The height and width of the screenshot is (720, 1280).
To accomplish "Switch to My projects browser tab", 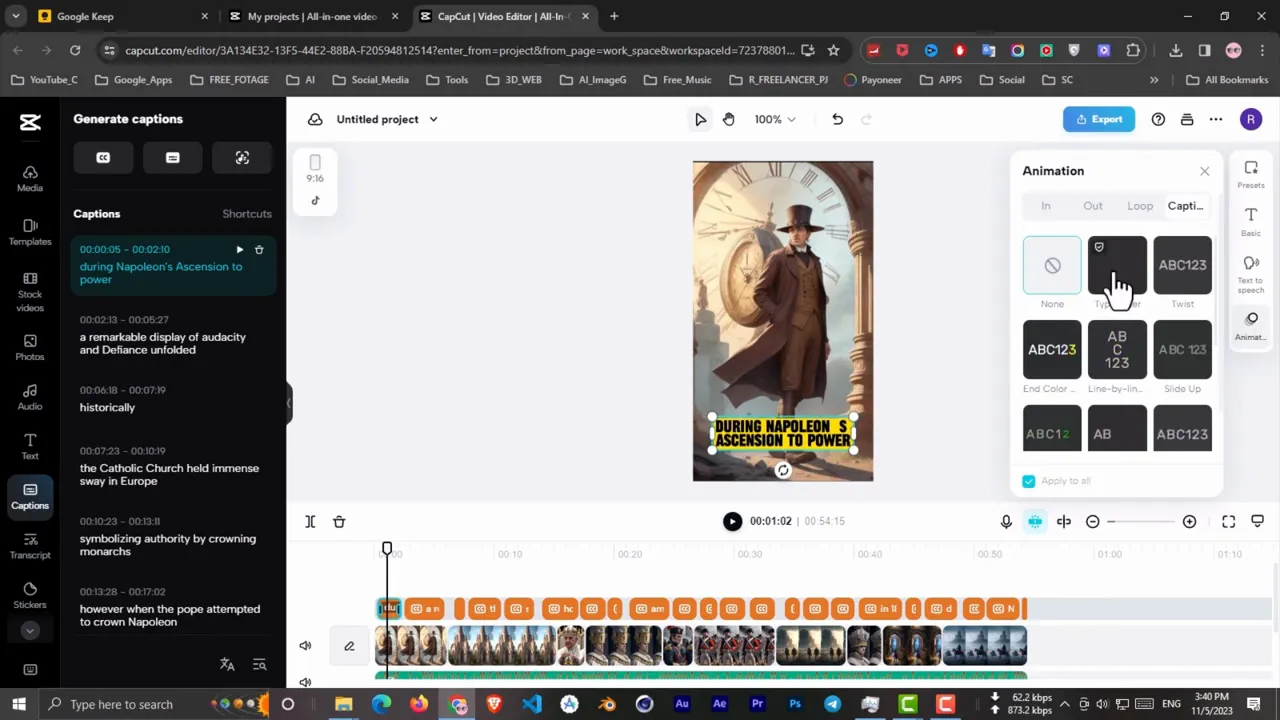I will click(x=311, y=16).
